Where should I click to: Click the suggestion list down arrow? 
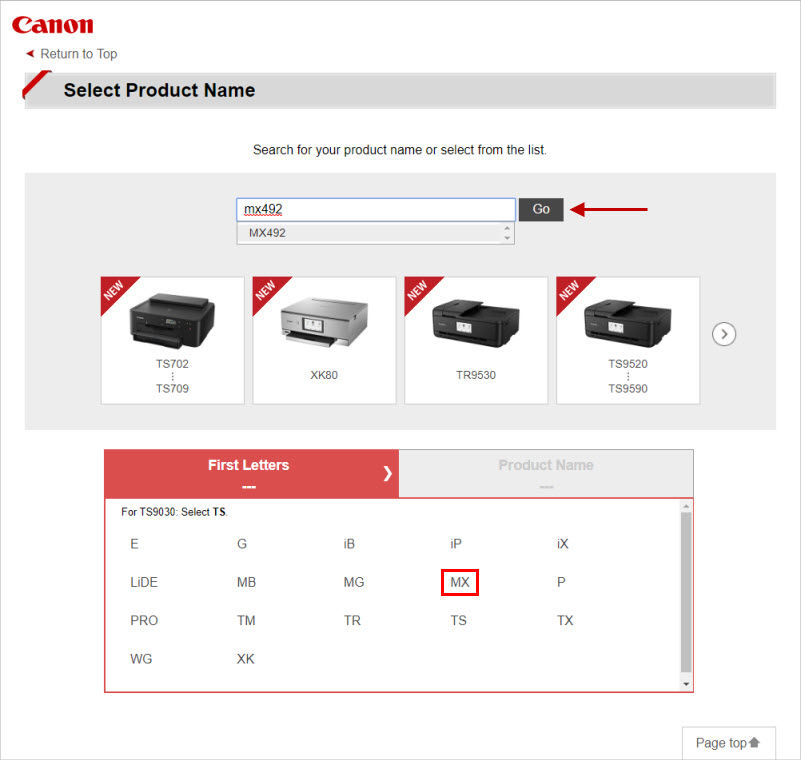[x=507, y=238]
